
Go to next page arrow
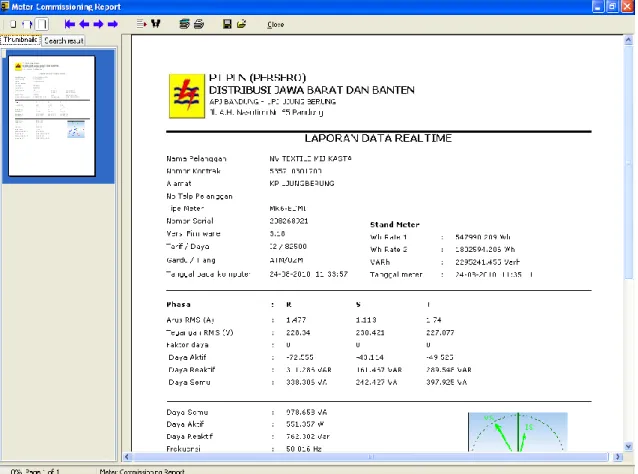(x=98, y=24)
